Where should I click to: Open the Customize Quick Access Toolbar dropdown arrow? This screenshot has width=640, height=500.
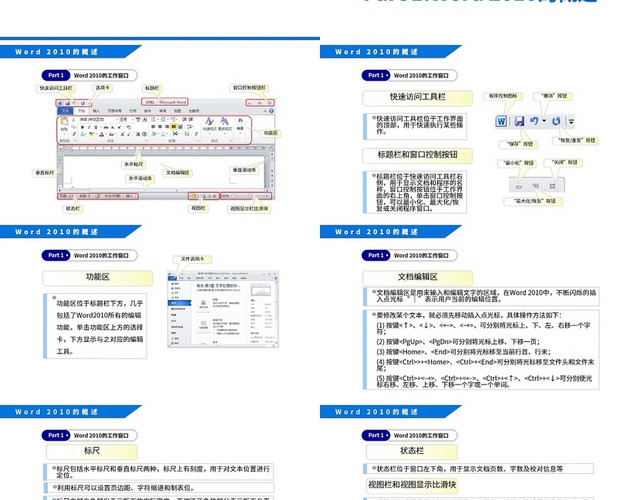point(571,121)
